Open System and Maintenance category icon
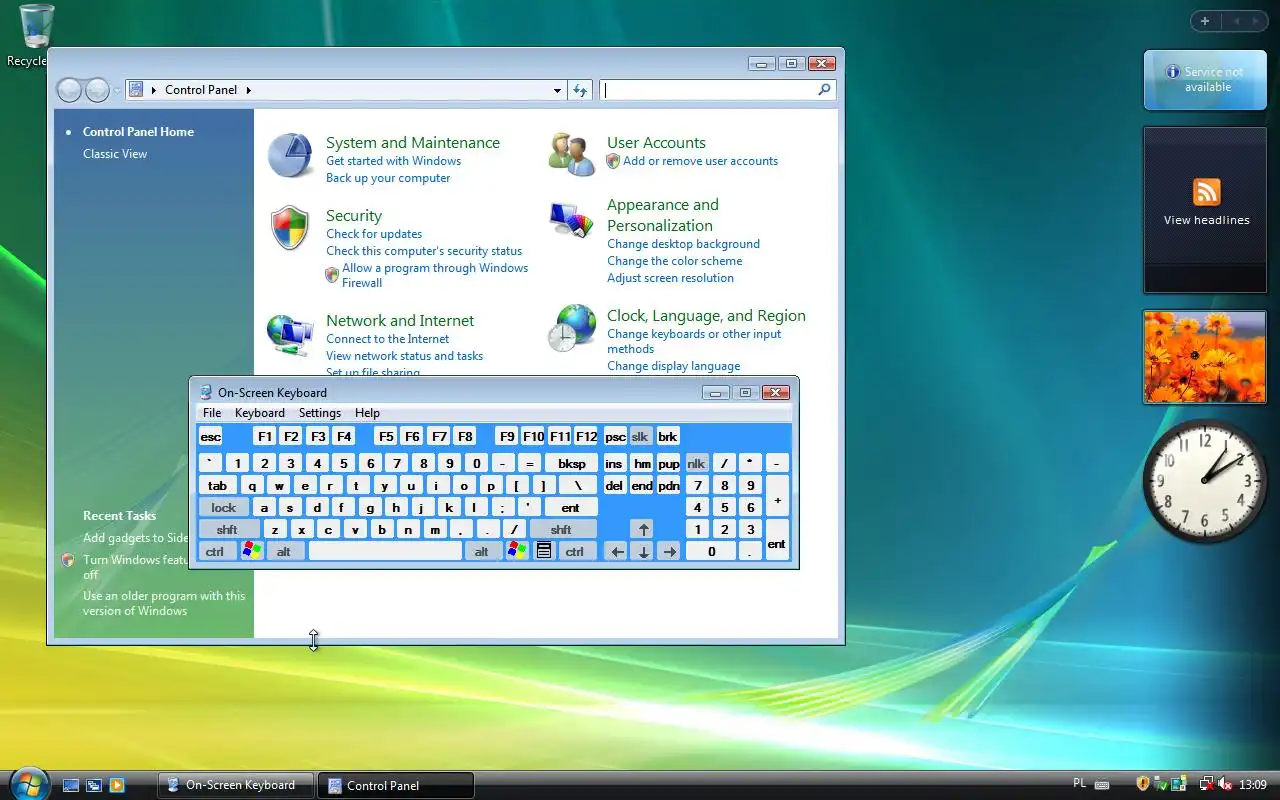1280x800 pixels. click(x=291, y=155)
